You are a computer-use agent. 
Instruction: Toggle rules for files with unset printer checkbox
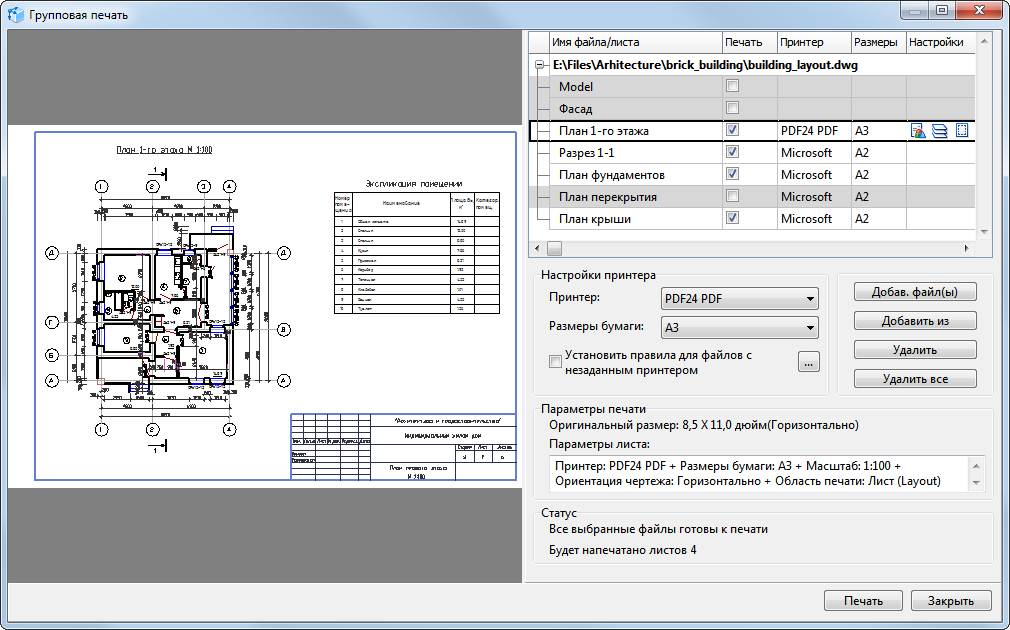[x=556, y=361]
